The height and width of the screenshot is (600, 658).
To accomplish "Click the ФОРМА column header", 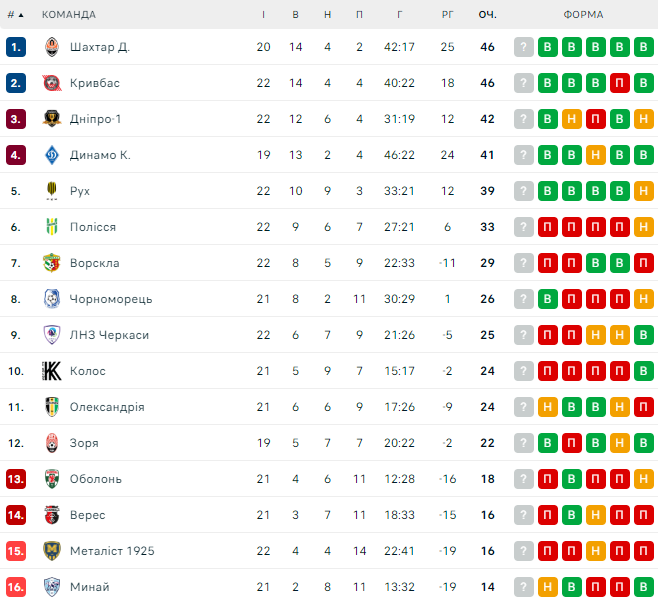I will (x=583, y=15).
